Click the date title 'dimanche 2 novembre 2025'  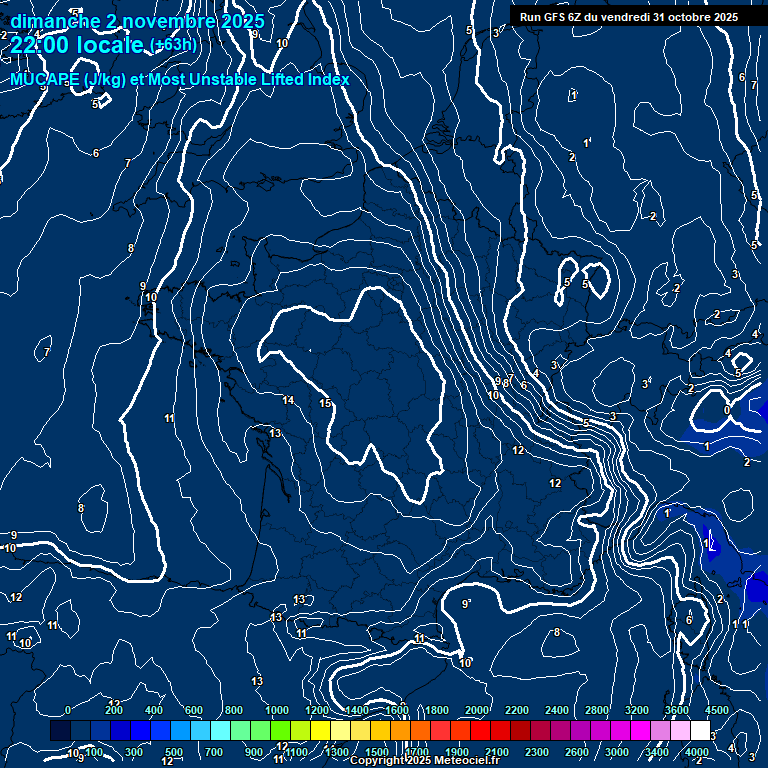click(137, 21)
